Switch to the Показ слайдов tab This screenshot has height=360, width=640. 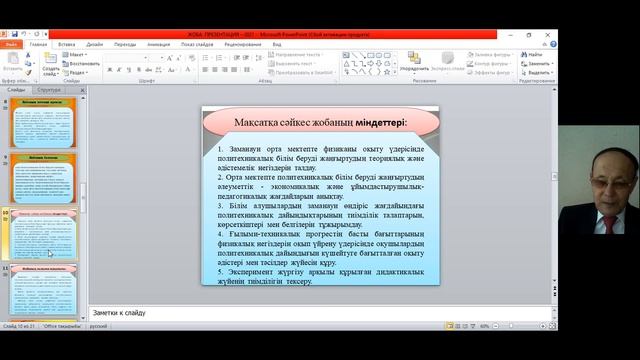197,44
